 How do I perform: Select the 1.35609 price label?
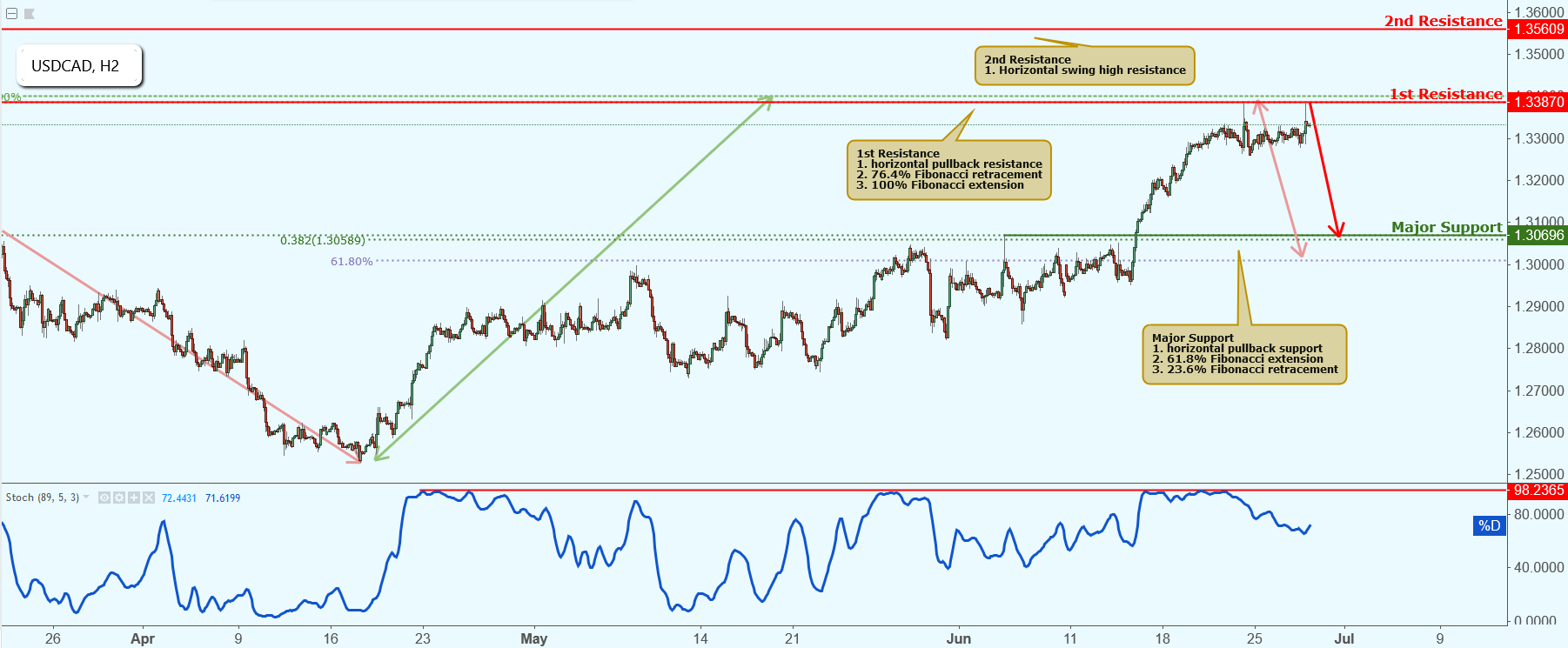pyautogui.click(x=1538, y=29)
